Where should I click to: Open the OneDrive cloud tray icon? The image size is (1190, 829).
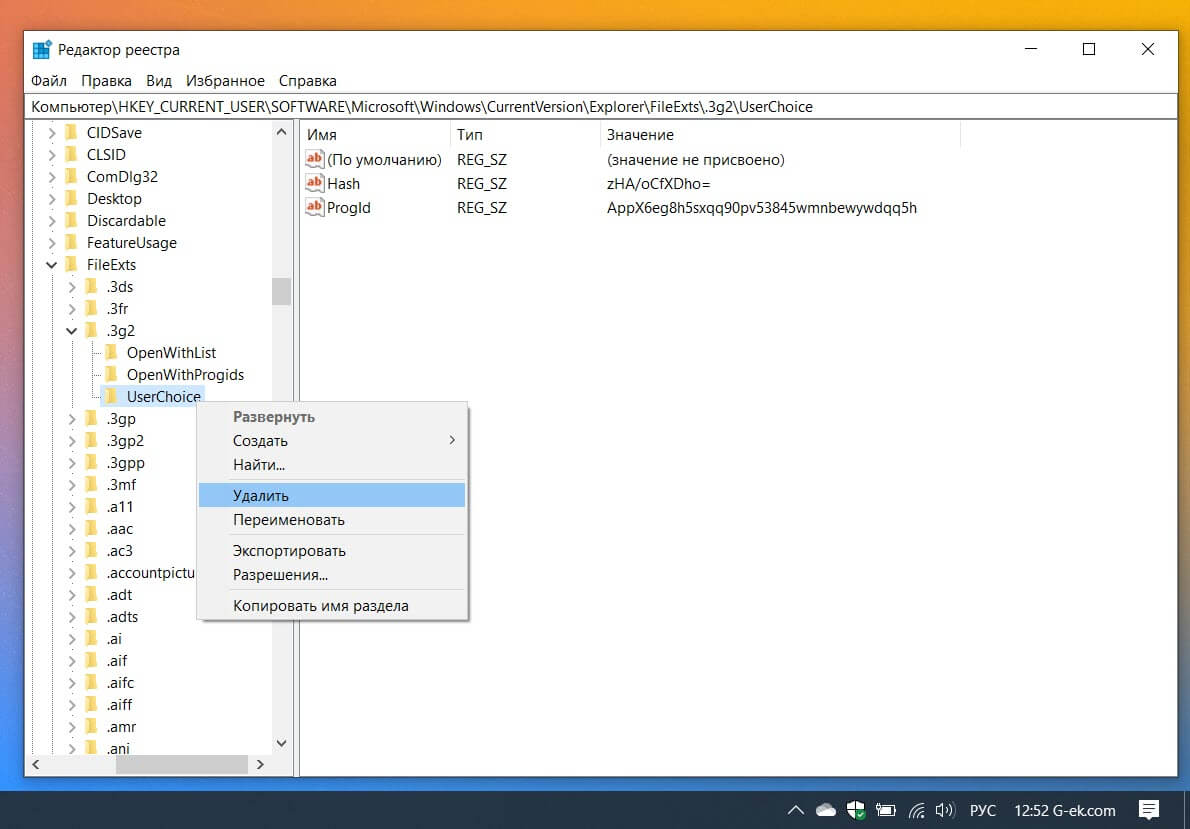[x=826, y=810]
